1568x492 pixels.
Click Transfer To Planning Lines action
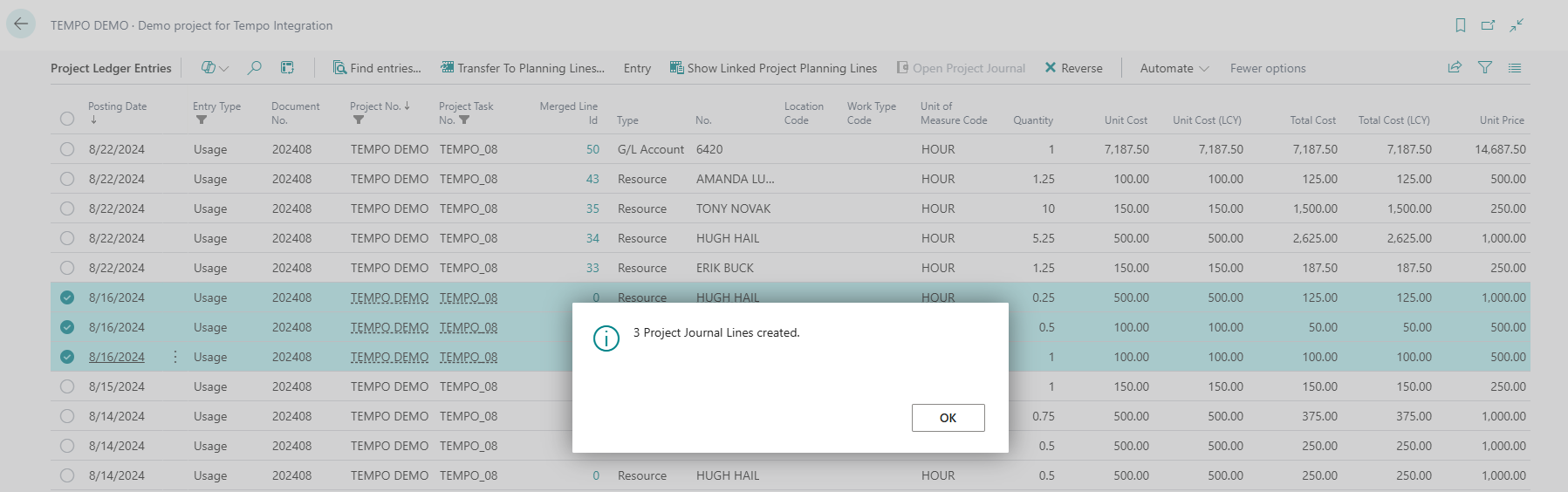[x=522, y=68]
